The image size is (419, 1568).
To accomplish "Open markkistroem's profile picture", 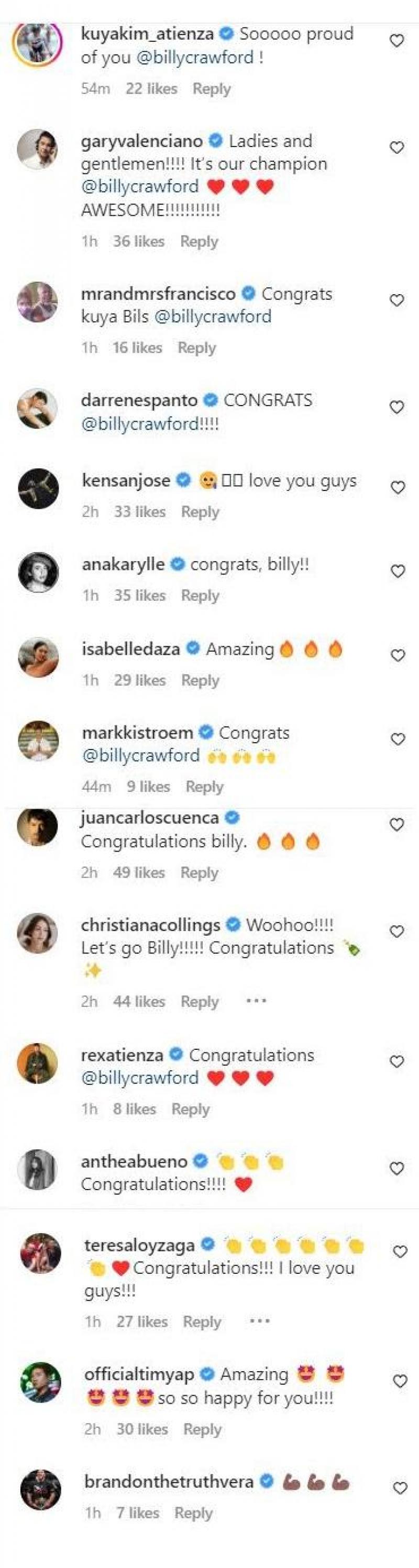I will coord(38,741).
